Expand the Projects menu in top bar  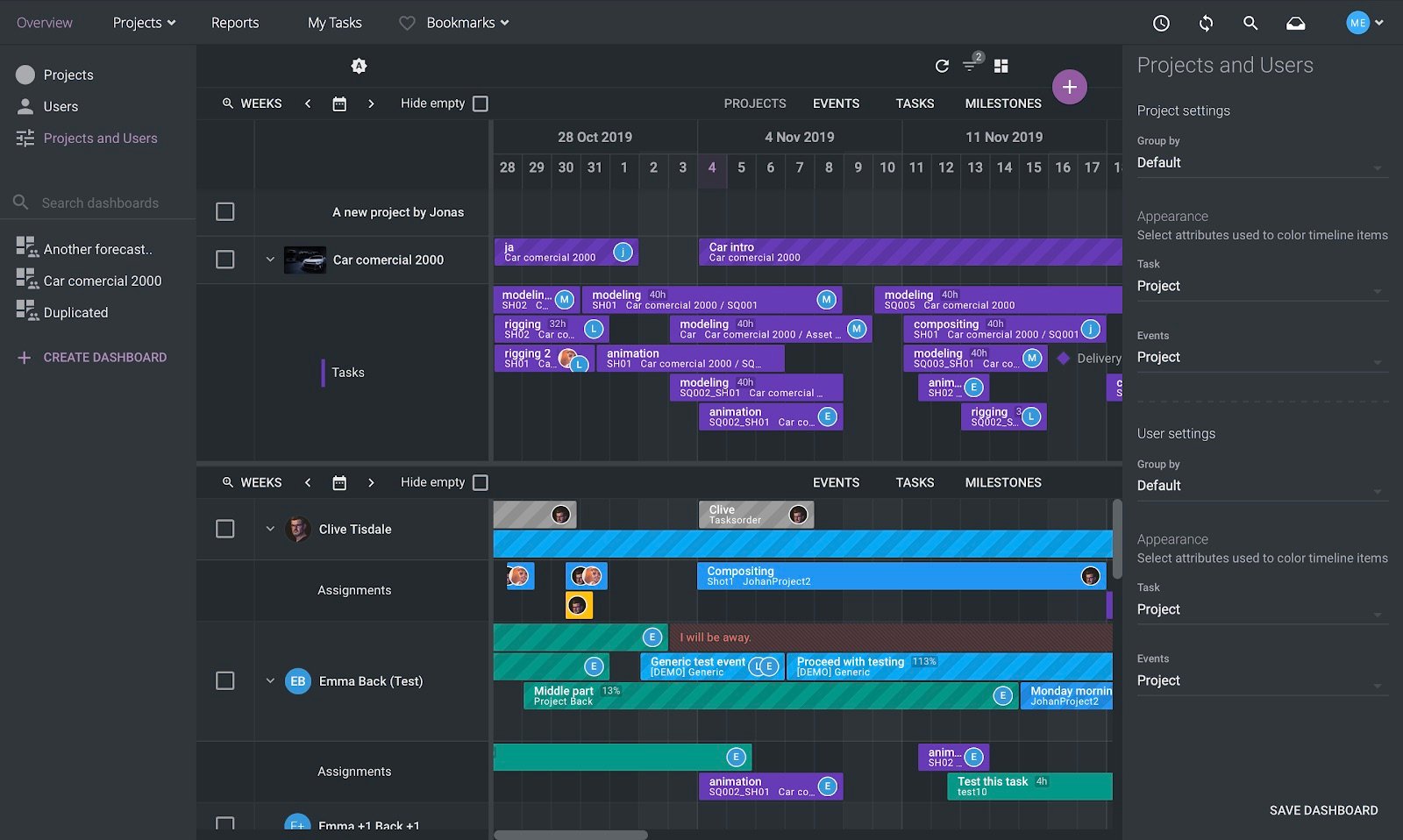144,23
